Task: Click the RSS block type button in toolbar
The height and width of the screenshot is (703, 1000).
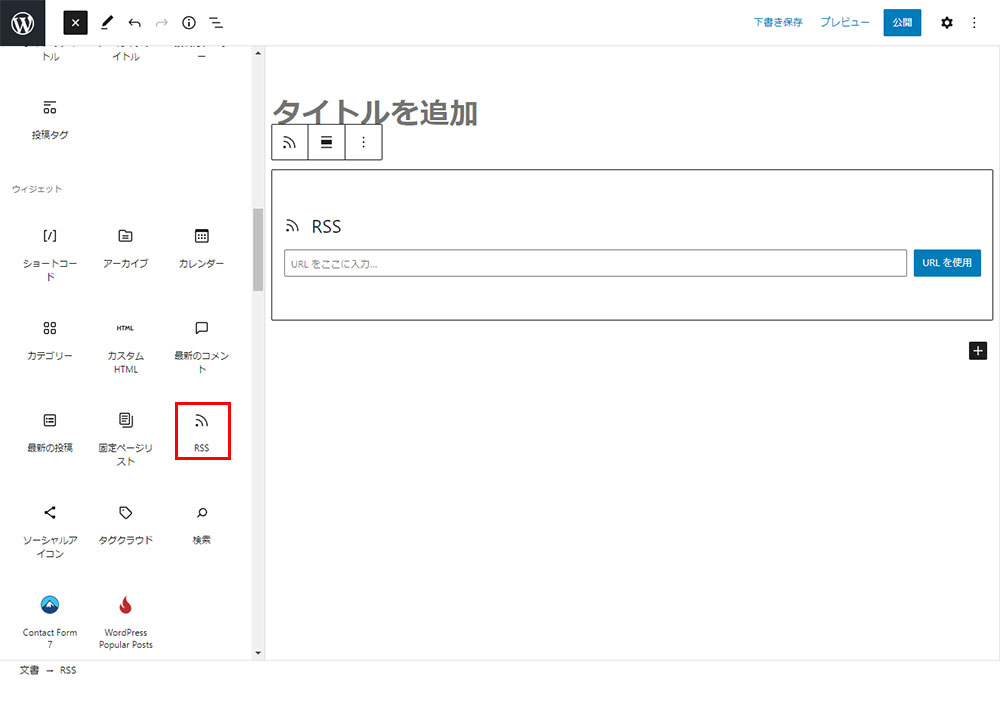Action: coord(290,143)
